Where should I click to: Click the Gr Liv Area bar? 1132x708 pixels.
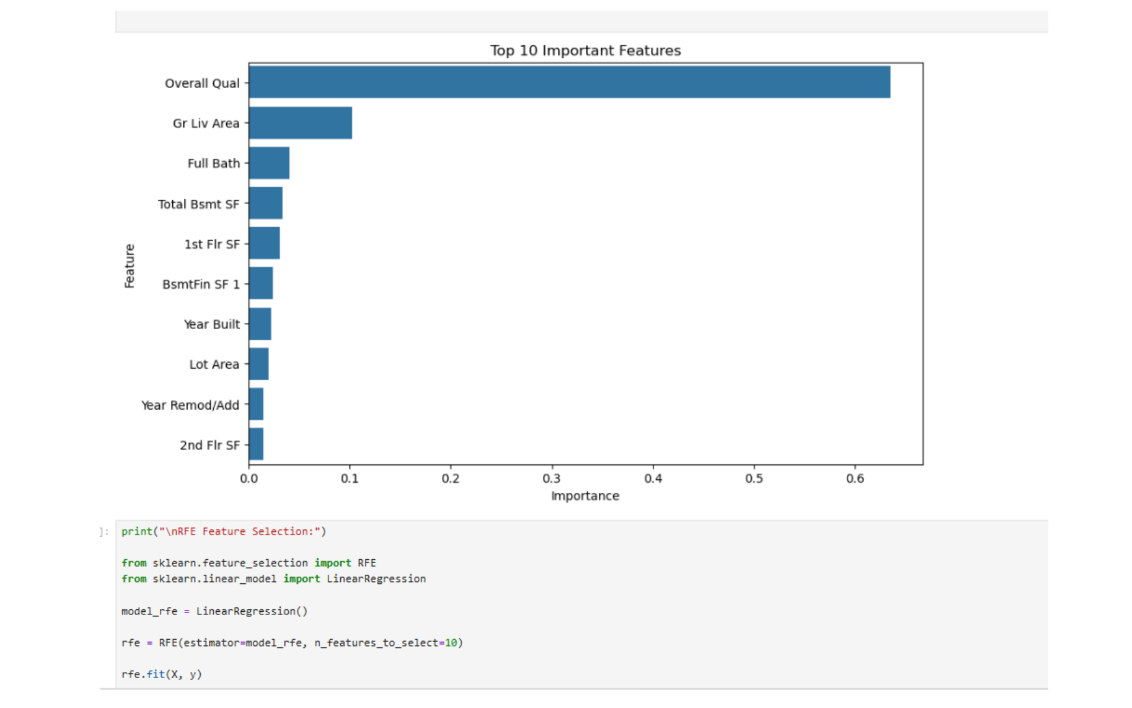pyautogui.click(x=300, y=123)
